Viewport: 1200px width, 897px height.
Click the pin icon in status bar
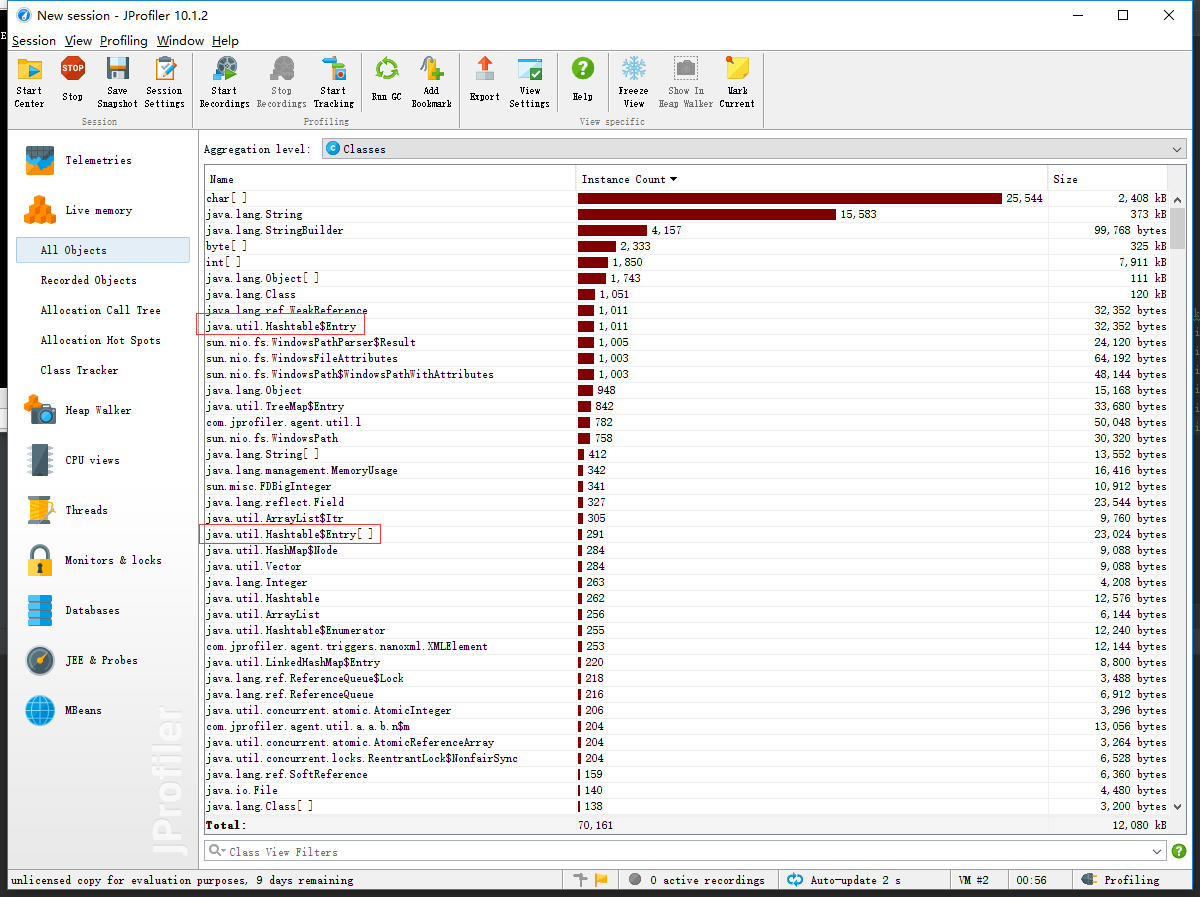coord(580,880)
